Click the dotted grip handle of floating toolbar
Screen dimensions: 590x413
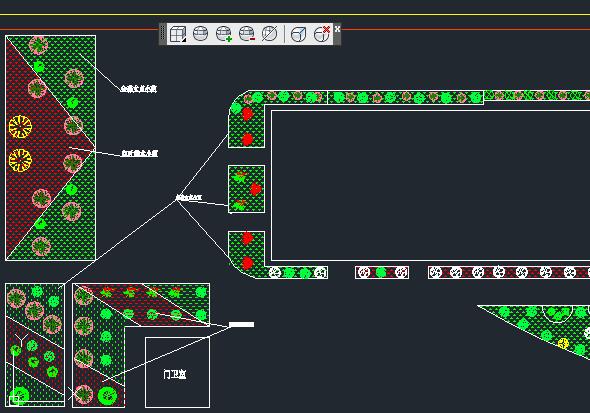pyautogui.click(x=163, y=34)
